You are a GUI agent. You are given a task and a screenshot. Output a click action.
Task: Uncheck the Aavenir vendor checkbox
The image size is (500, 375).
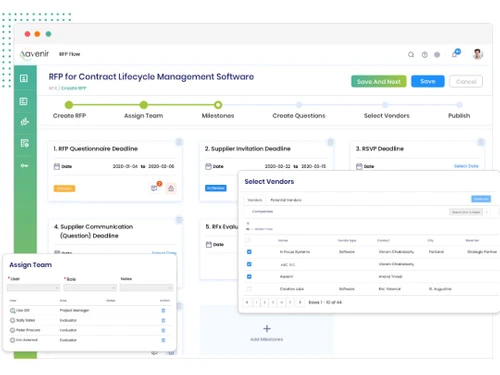tap(249, 276)
